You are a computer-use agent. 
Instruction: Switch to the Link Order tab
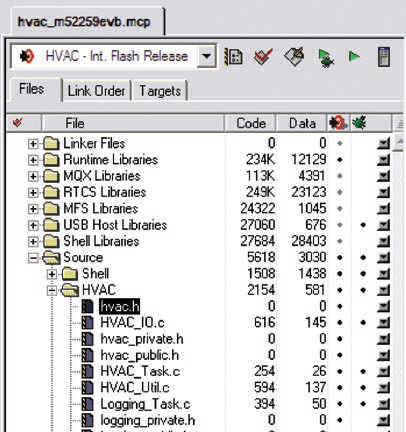[96, 91]
